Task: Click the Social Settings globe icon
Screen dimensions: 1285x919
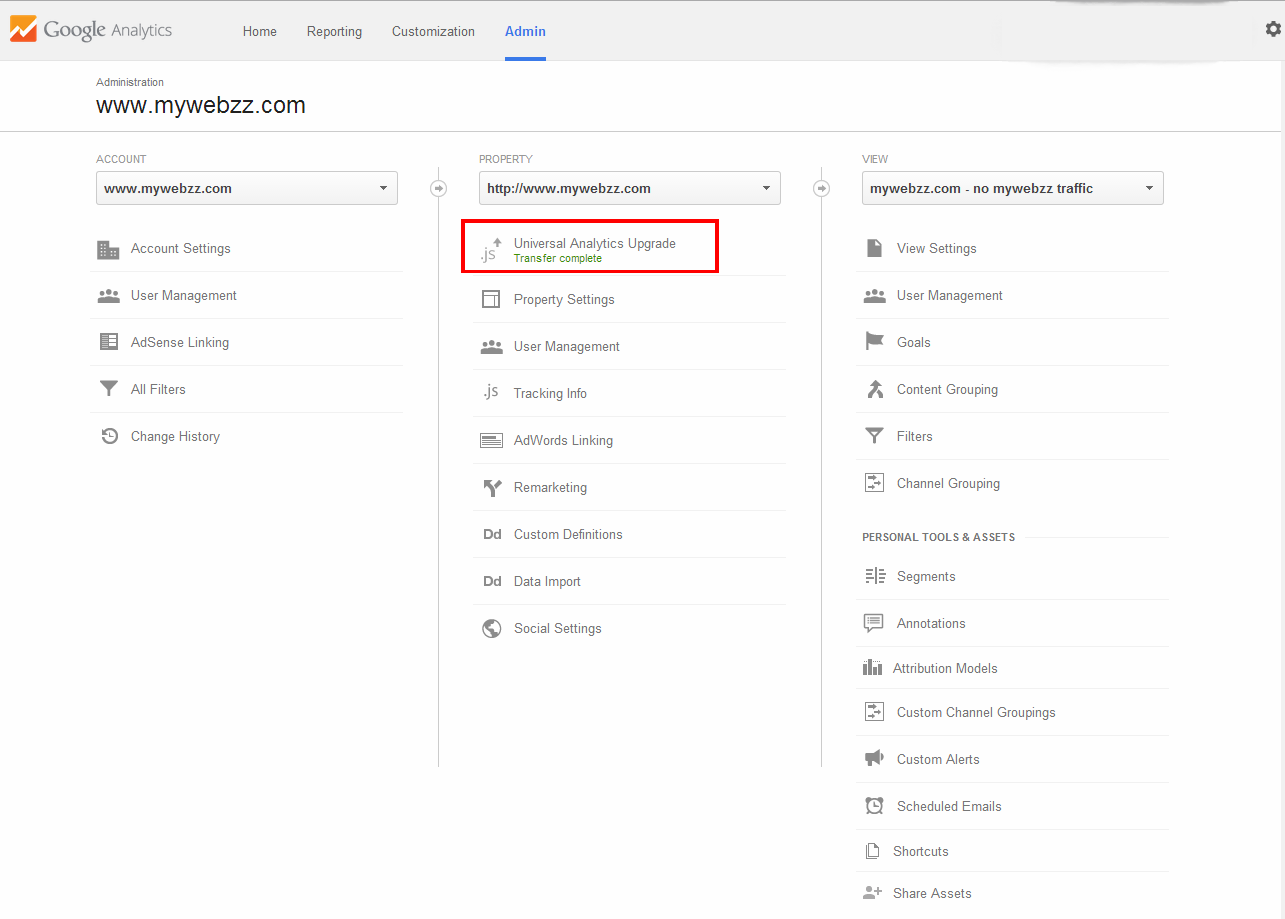Action: pyautogui.click(x=491, y=629)
